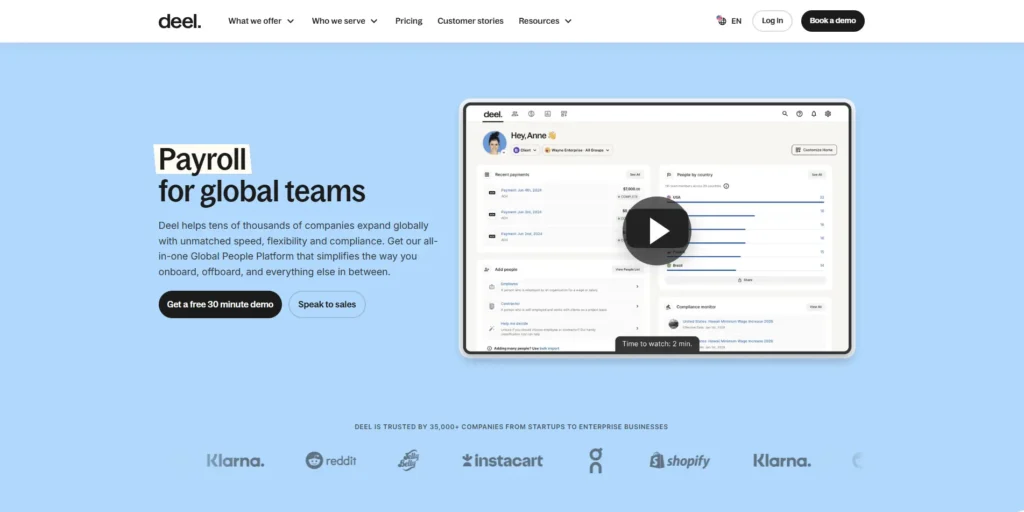Image resolution: width=1024 pixels, height=512 pixels.
Task: Click the Jelly Belly logo
Action: click(x=408, y=460)
